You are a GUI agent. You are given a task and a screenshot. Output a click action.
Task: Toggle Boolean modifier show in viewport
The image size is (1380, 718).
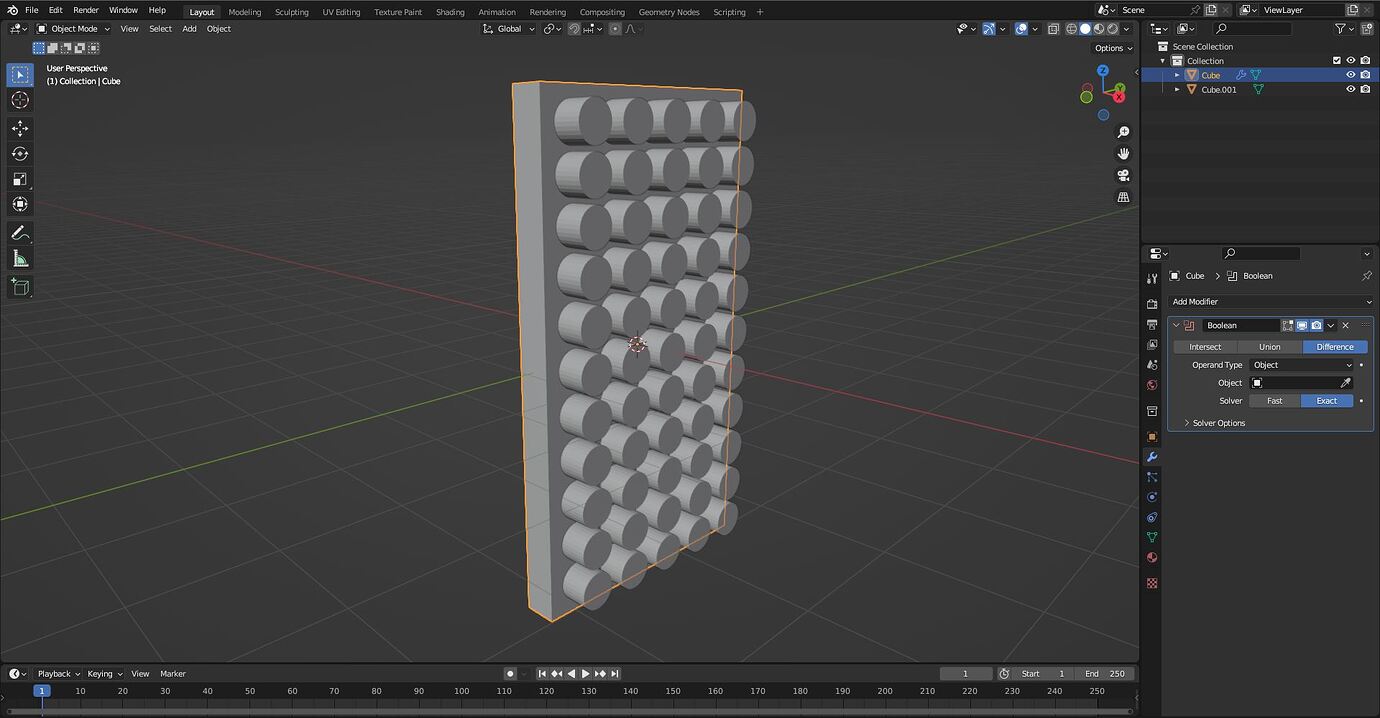tap(1302, 325)
